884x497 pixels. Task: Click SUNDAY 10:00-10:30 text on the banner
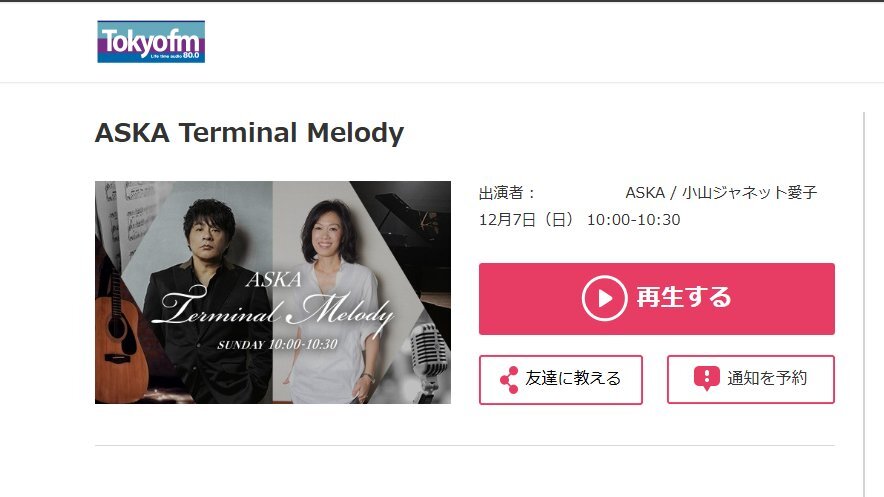[x=277, y=344]
